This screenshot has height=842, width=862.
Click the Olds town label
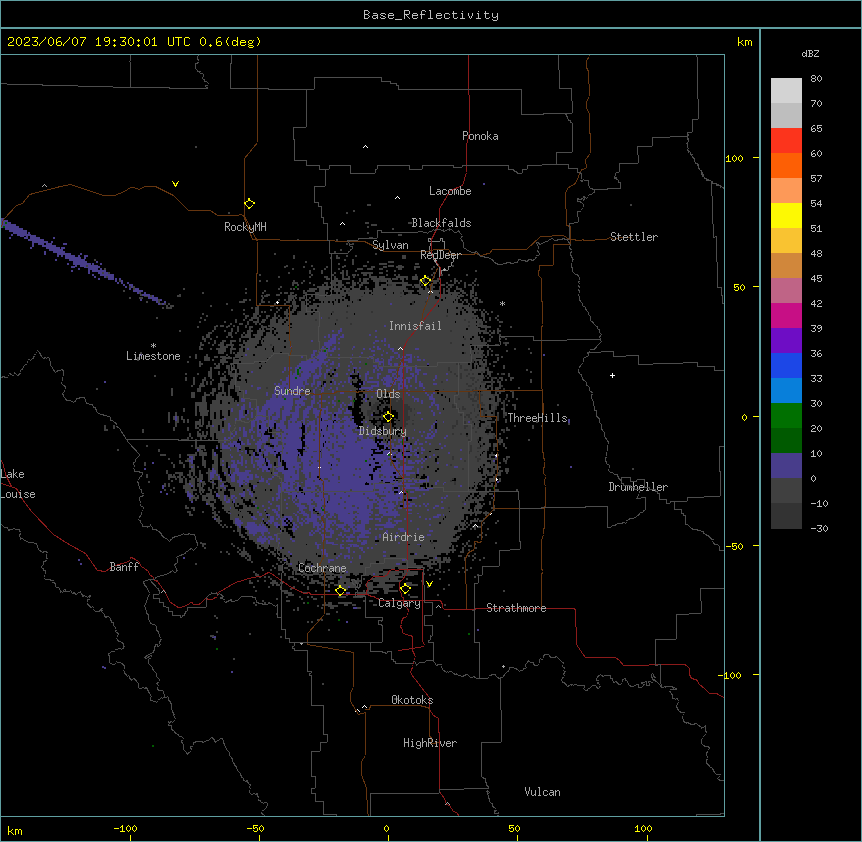pos(388,394)
